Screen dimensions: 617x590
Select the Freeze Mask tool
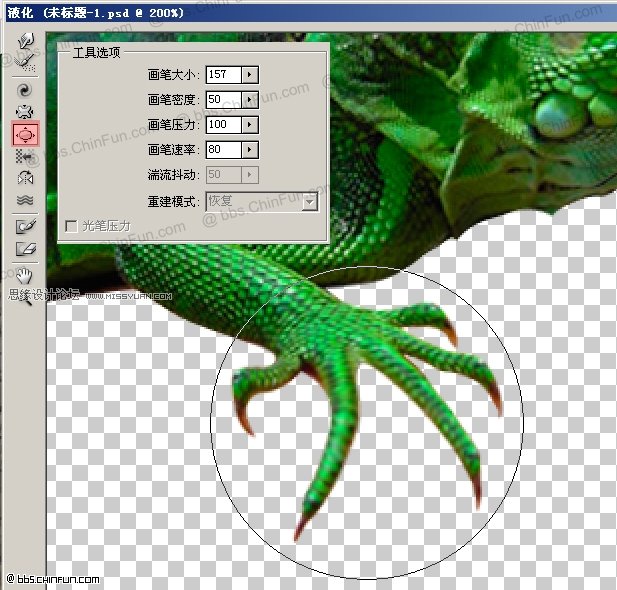click(x=26, y=226)
